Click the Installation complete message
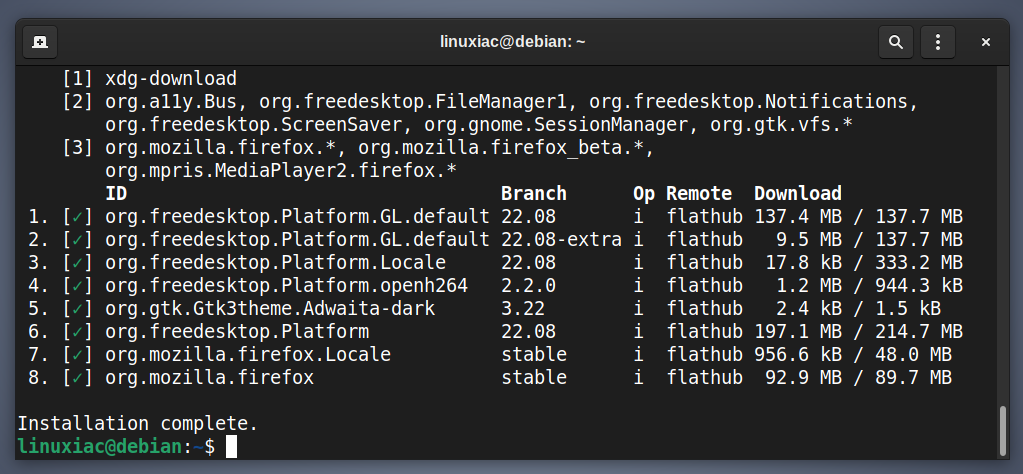1023x474 pixels. (138, 424)
